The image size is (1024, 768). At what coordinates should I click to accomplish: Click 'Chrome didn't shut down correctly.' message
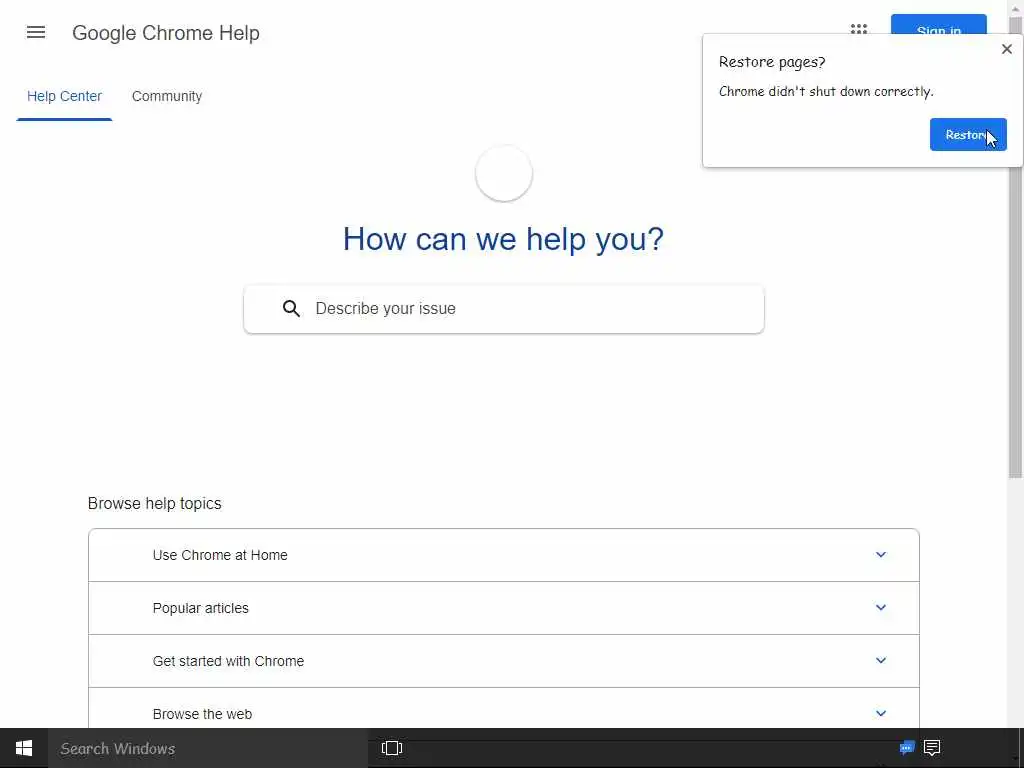point(826,91)
